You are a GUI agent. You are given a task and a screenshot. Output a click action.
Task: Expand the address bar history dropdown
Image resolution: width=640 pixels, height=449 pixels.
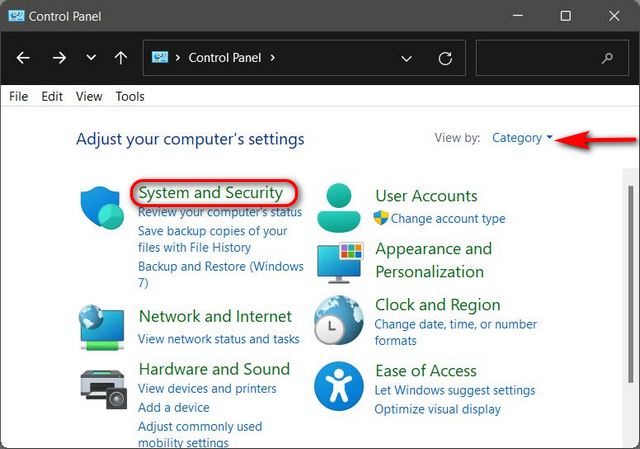pyautogui.click(x=406, y=58)
